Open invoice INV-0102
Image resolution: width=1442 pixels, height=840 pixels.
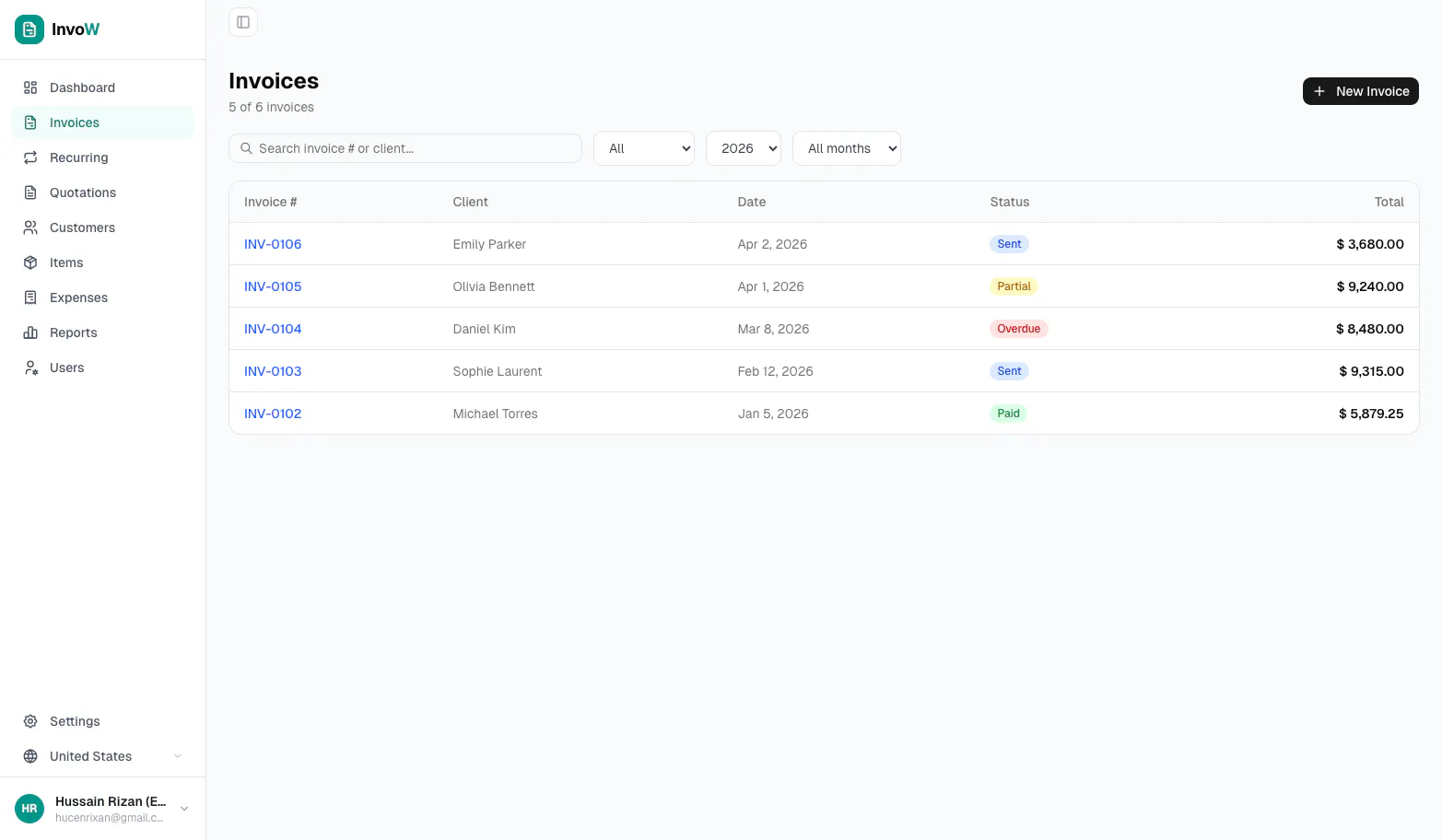(273, 414)
